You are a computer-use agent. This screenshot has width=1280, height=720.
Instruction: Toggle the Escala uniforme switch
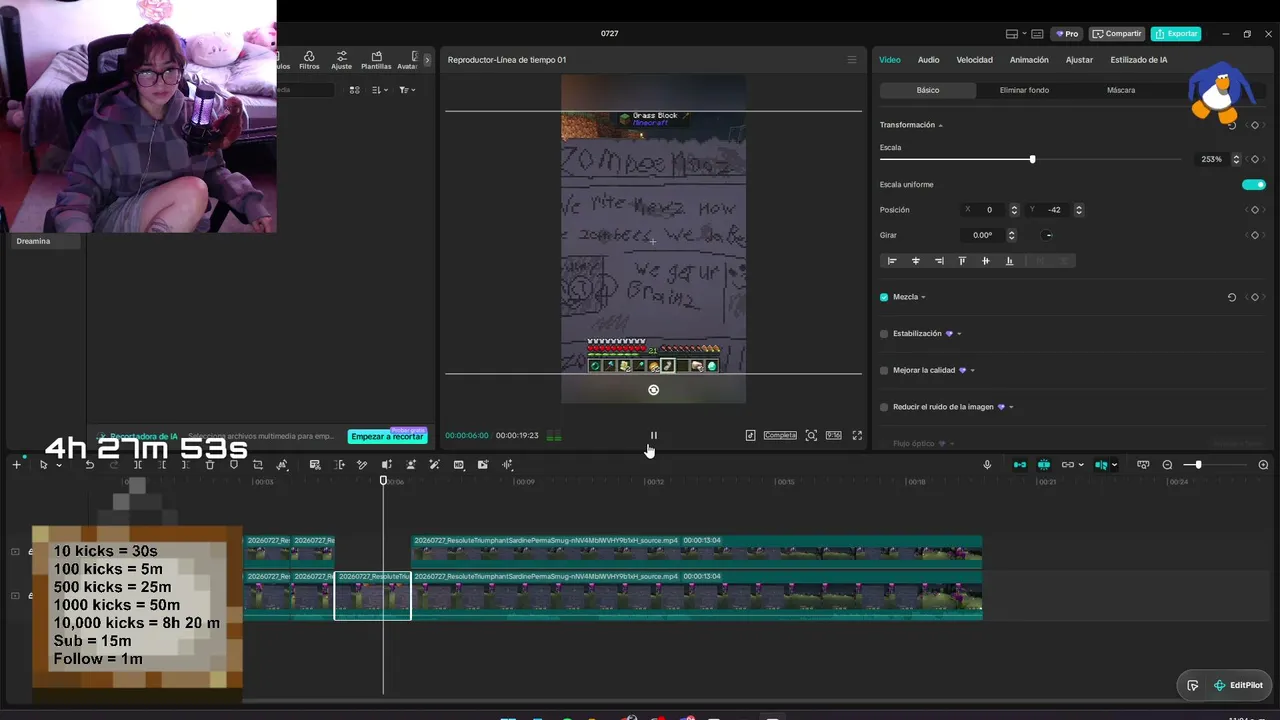(1253, 185)
